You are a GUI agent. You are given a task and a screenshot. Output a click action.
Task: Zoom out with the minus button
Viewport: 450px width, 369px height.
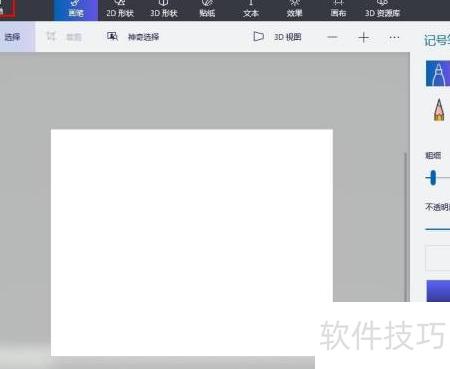click(x=332, y=37)
